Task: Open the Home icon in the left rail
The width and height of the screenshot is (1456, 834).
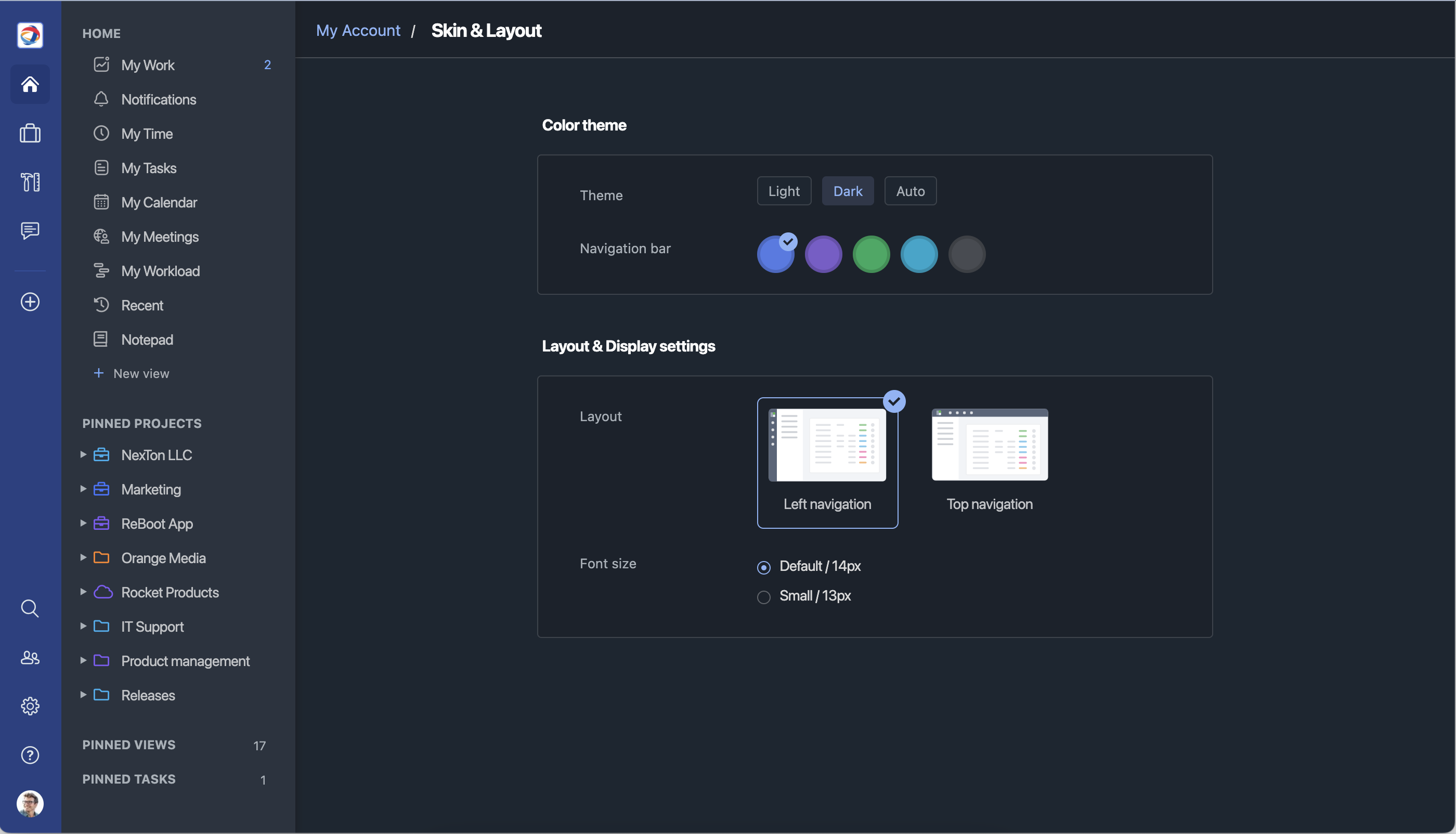Action: point(30,85)
